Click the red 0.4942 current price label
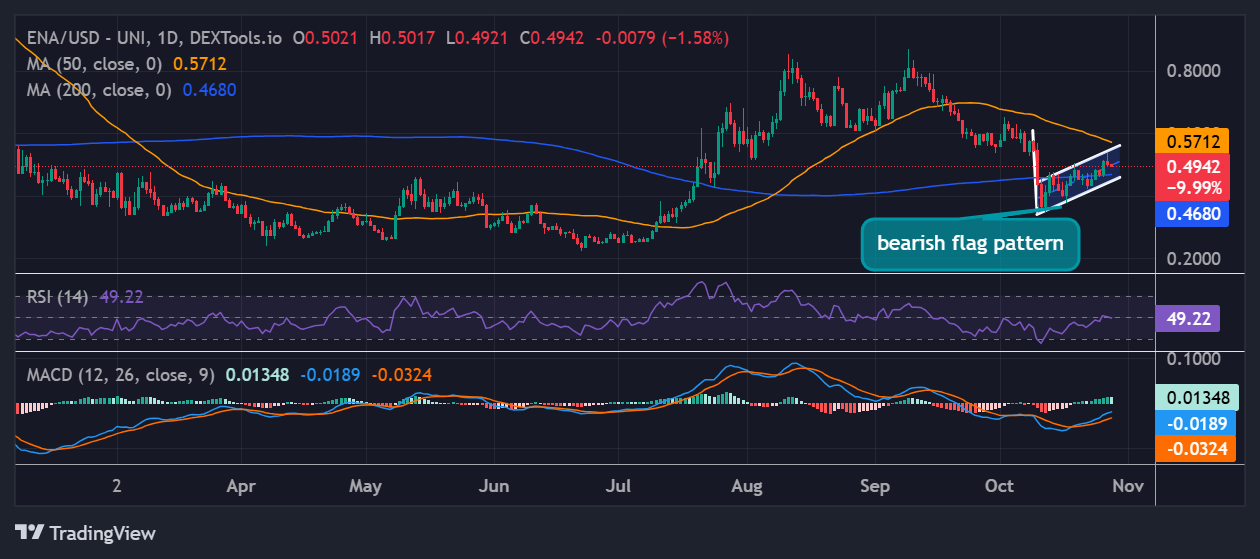1260x559 pixels. pos(1193,167)
